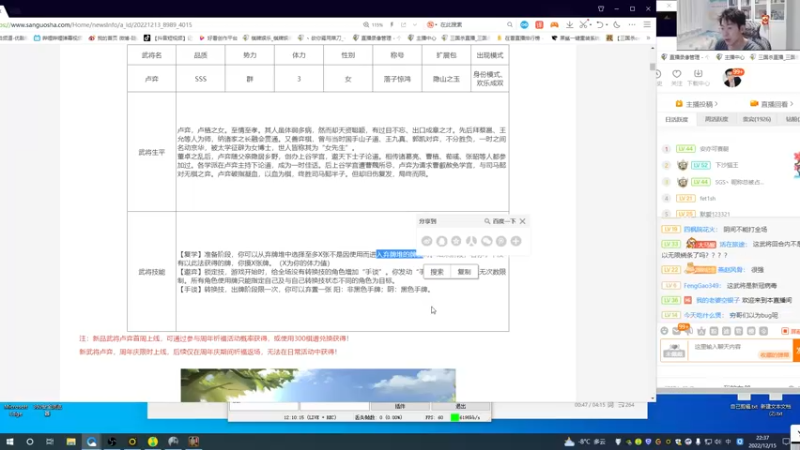Click the 退出 button in recorder window
The image size is (800, 450).
pyautogui.click(x=461, y=406)
